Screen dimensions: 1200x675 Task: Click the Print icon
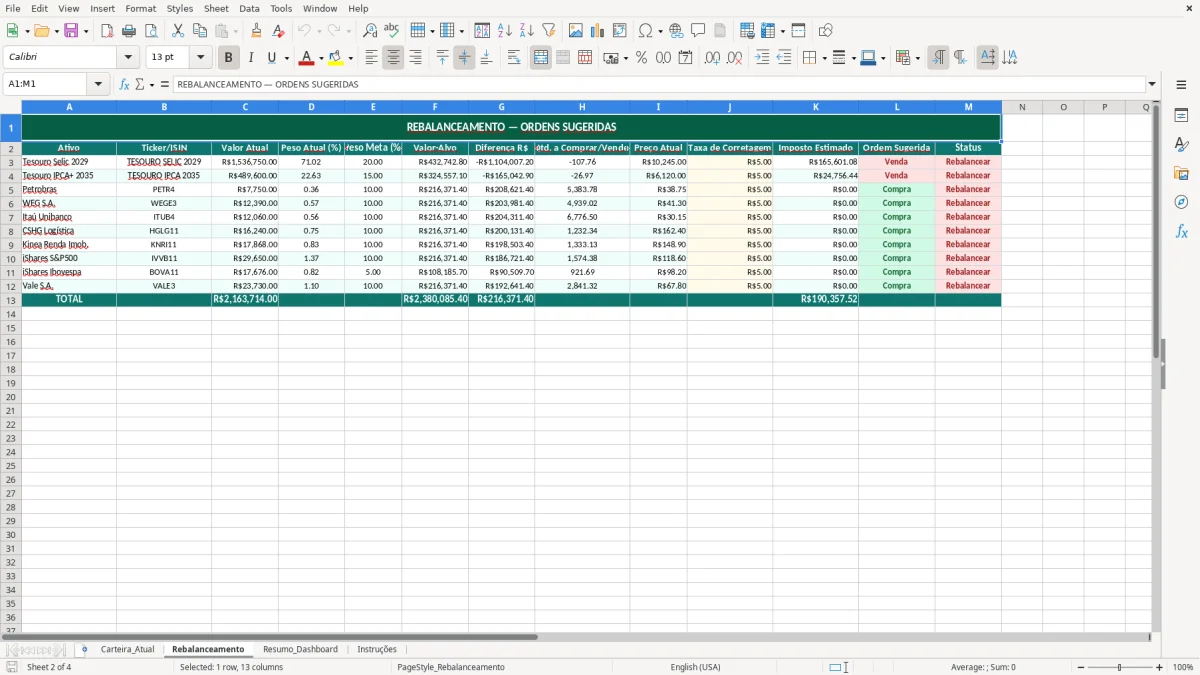[129, 31]
